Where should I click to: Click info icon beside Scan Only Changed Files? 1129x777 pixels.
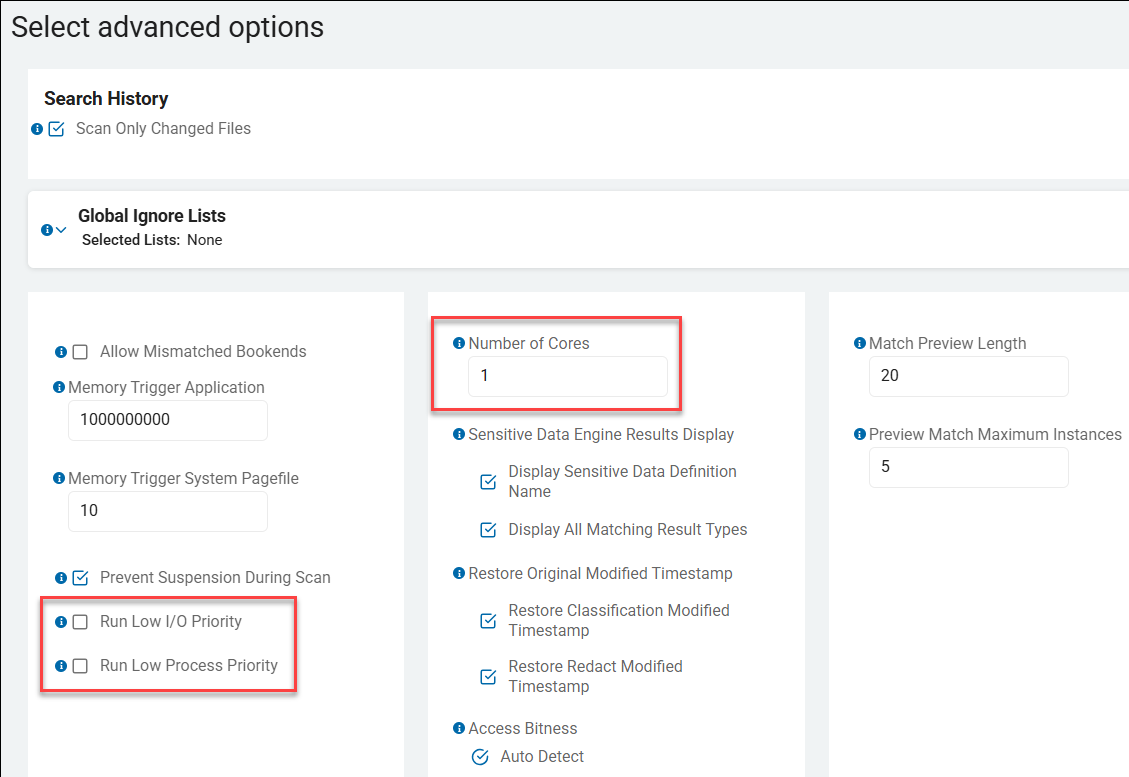[37, 129]
